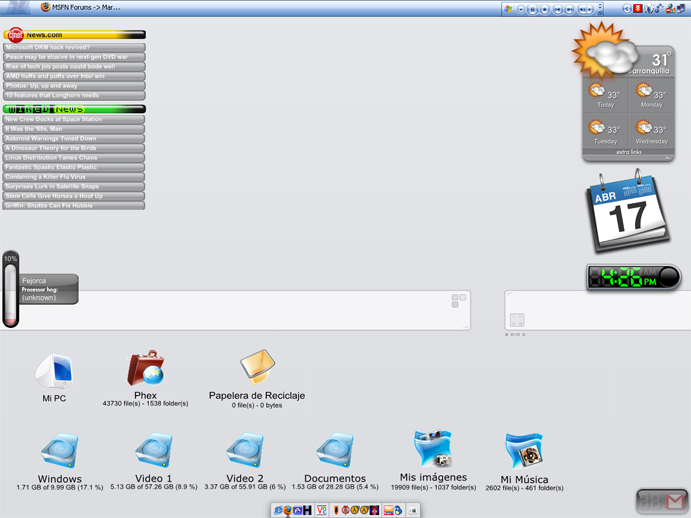Open 'AMD huffs and puffs over Intel win'
The image size is (691, 518).
74,76
